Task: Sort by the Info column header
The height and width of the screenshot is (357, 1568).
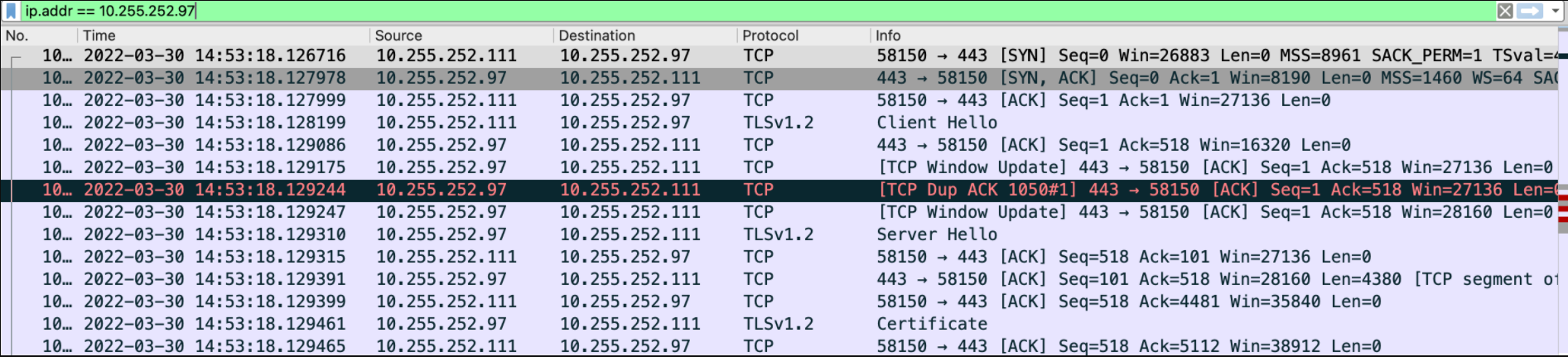Action: tap(1214, 36)
